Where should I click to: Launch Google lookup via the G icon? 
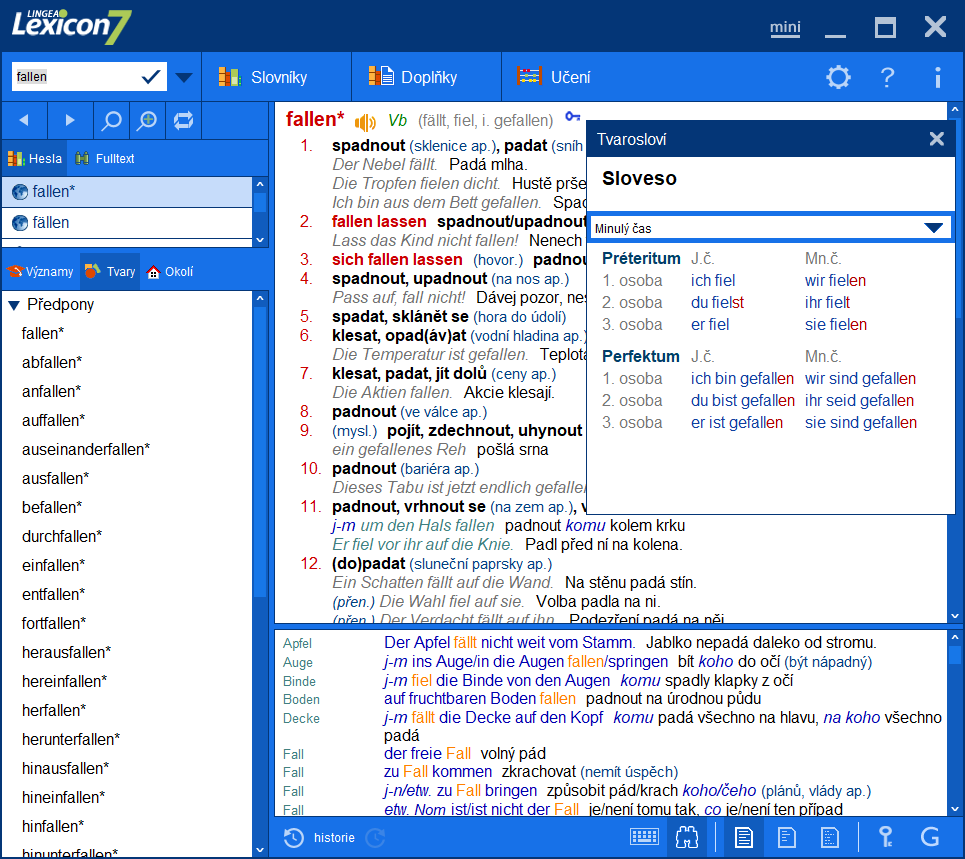click(931, 838)
